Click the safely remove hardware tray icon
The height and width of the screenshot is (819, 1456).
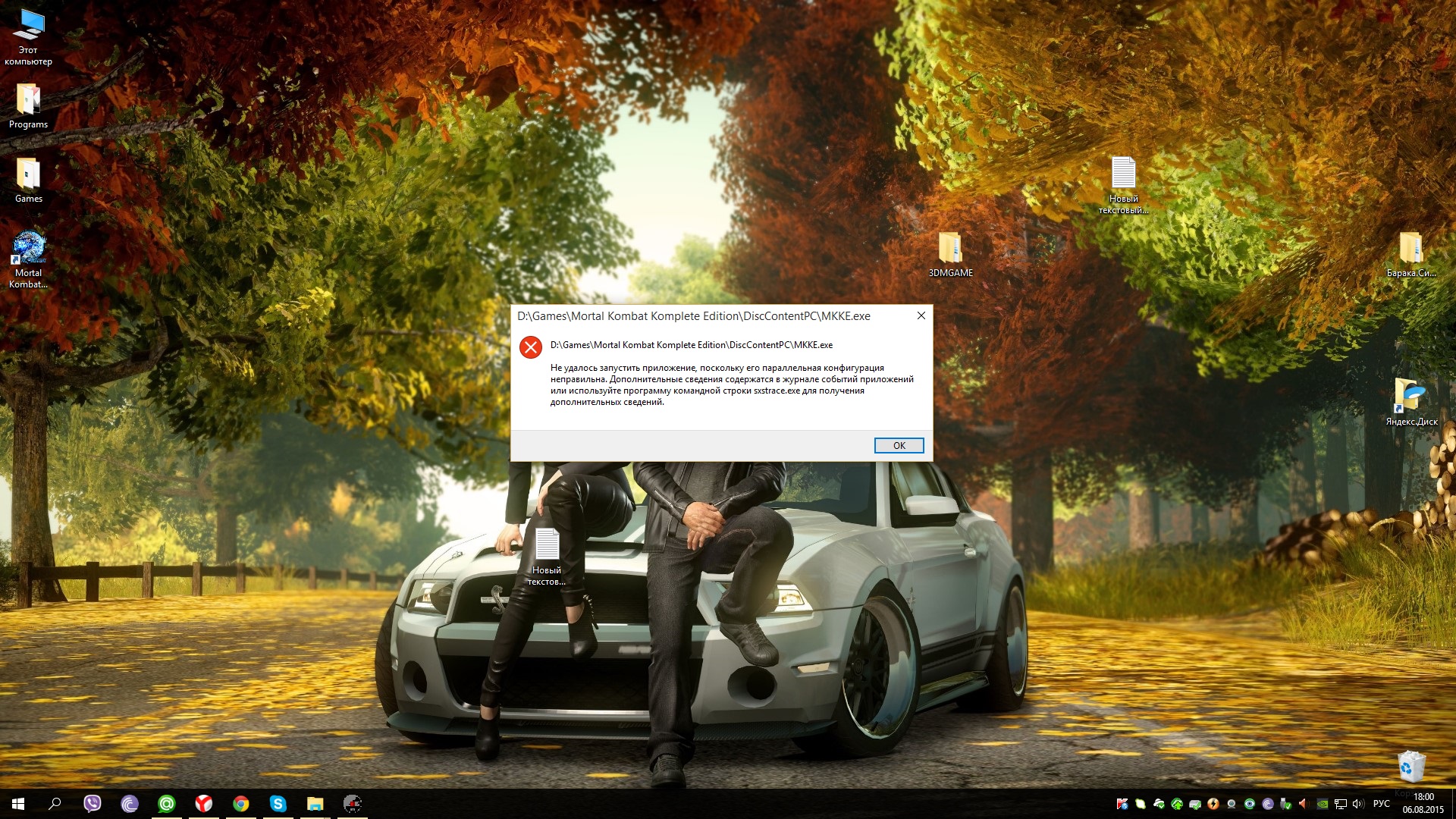pos(1286,804)
